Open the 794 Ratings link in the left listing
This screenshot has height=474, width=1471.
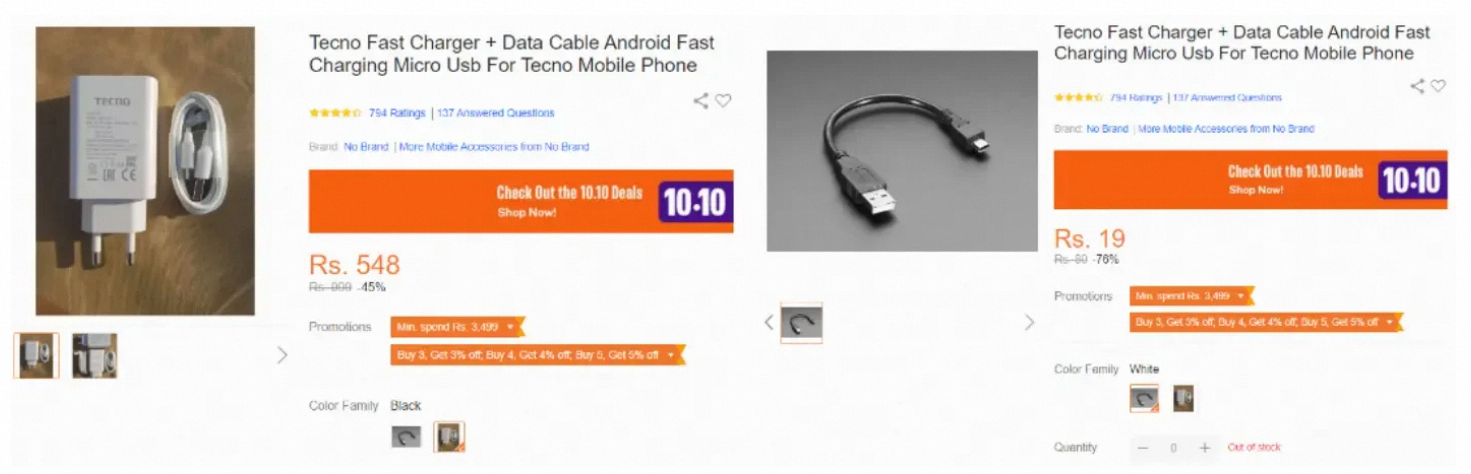[397, 113]
